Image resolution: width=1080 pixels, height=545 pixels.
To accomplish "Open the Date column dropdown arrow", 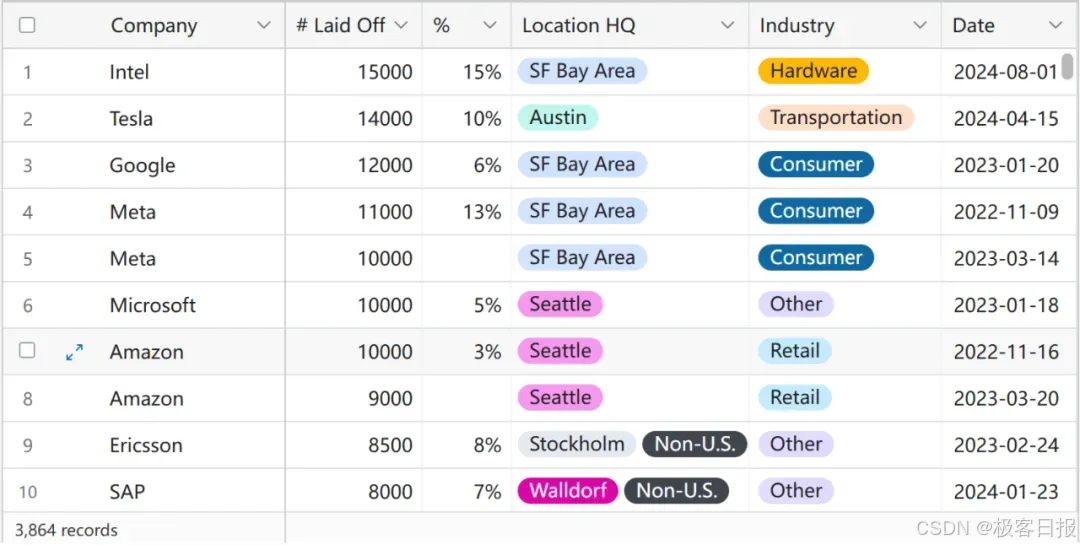I will 1055,25.
